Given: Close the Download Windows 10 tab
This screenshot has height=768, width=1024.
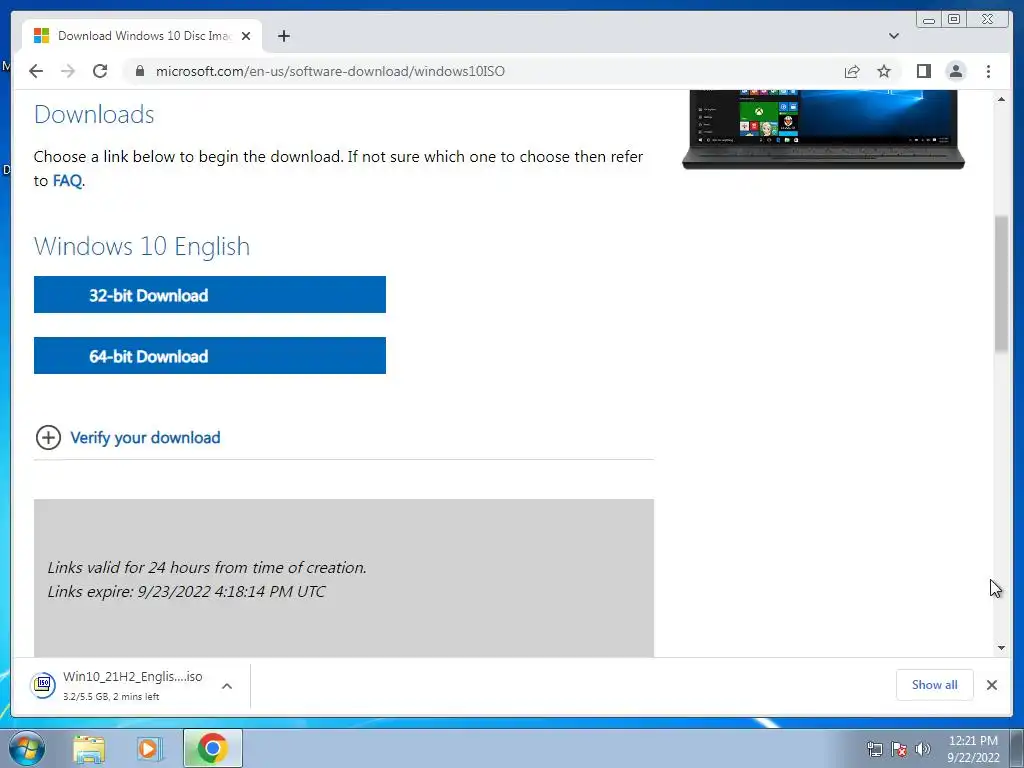Looking at the screenshot, I should point(246,36).
